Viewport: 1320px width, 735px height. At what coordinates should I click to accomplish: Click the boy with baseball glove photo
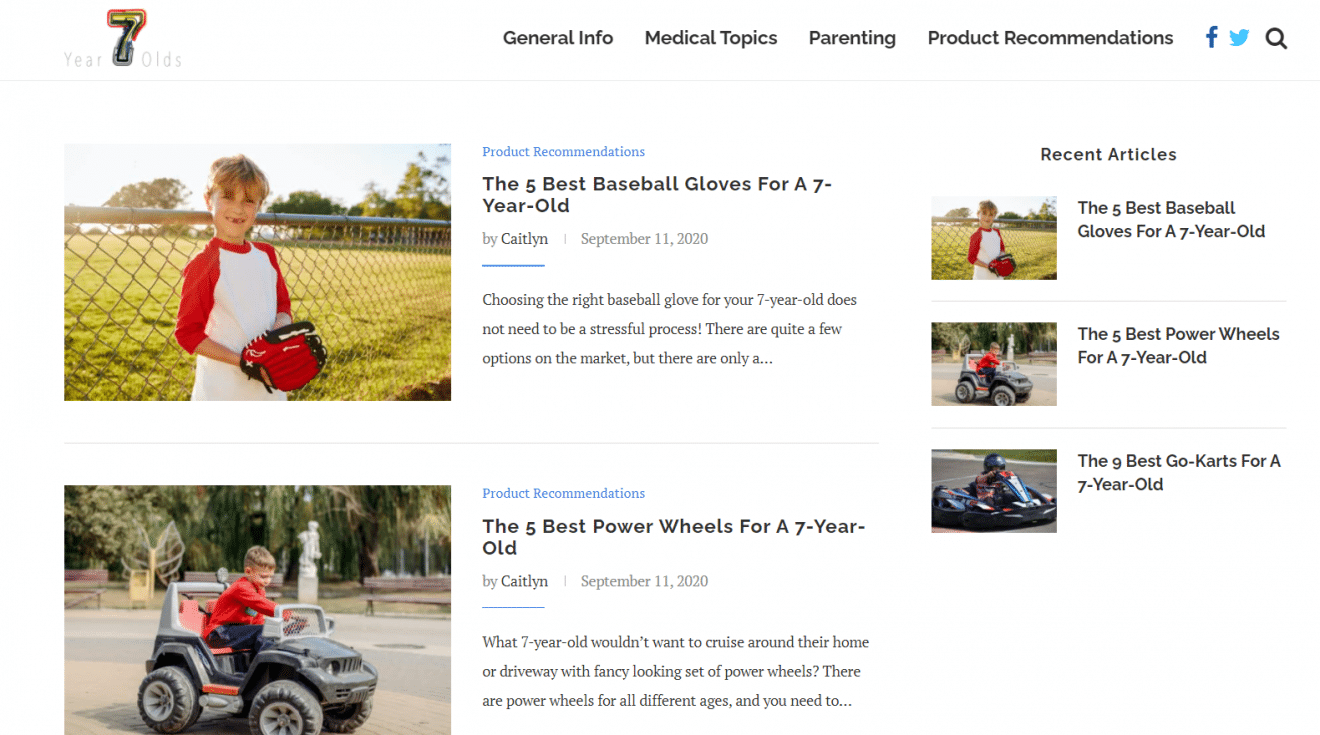point(257,271)
